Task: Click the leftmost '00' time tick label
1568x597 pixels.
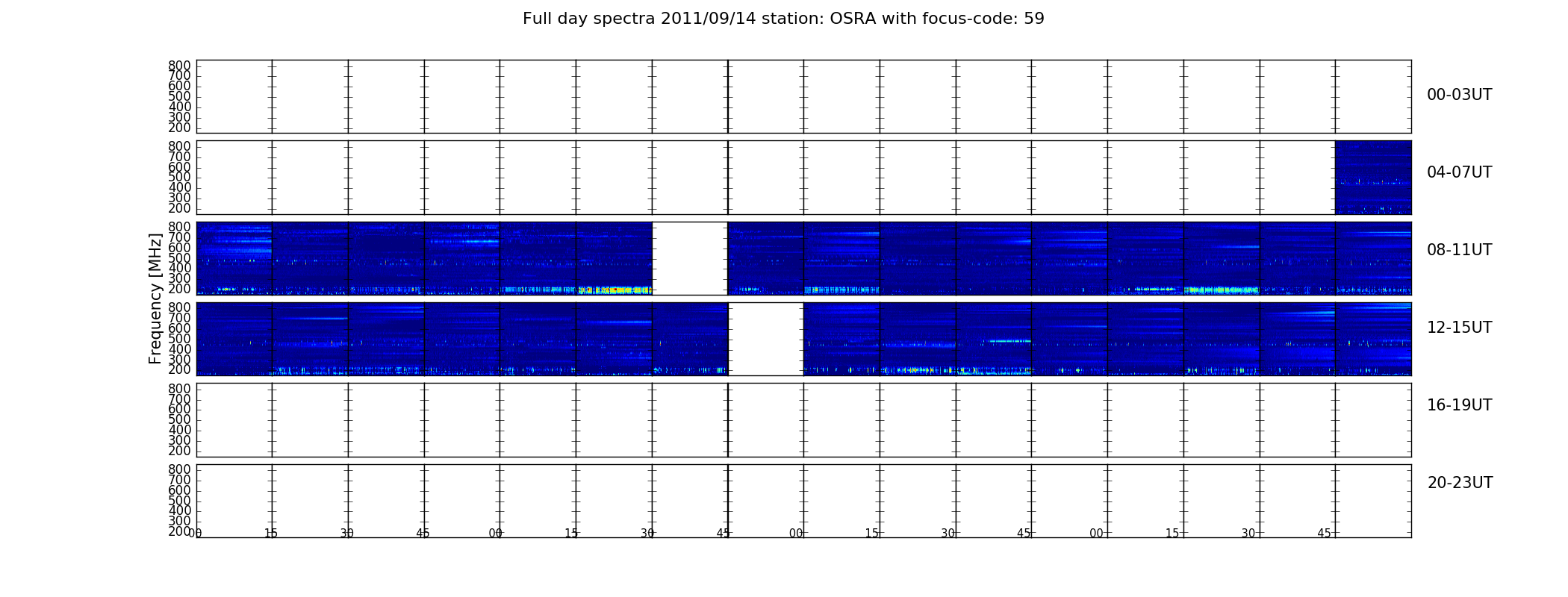Action: click(x=196, y=534)
